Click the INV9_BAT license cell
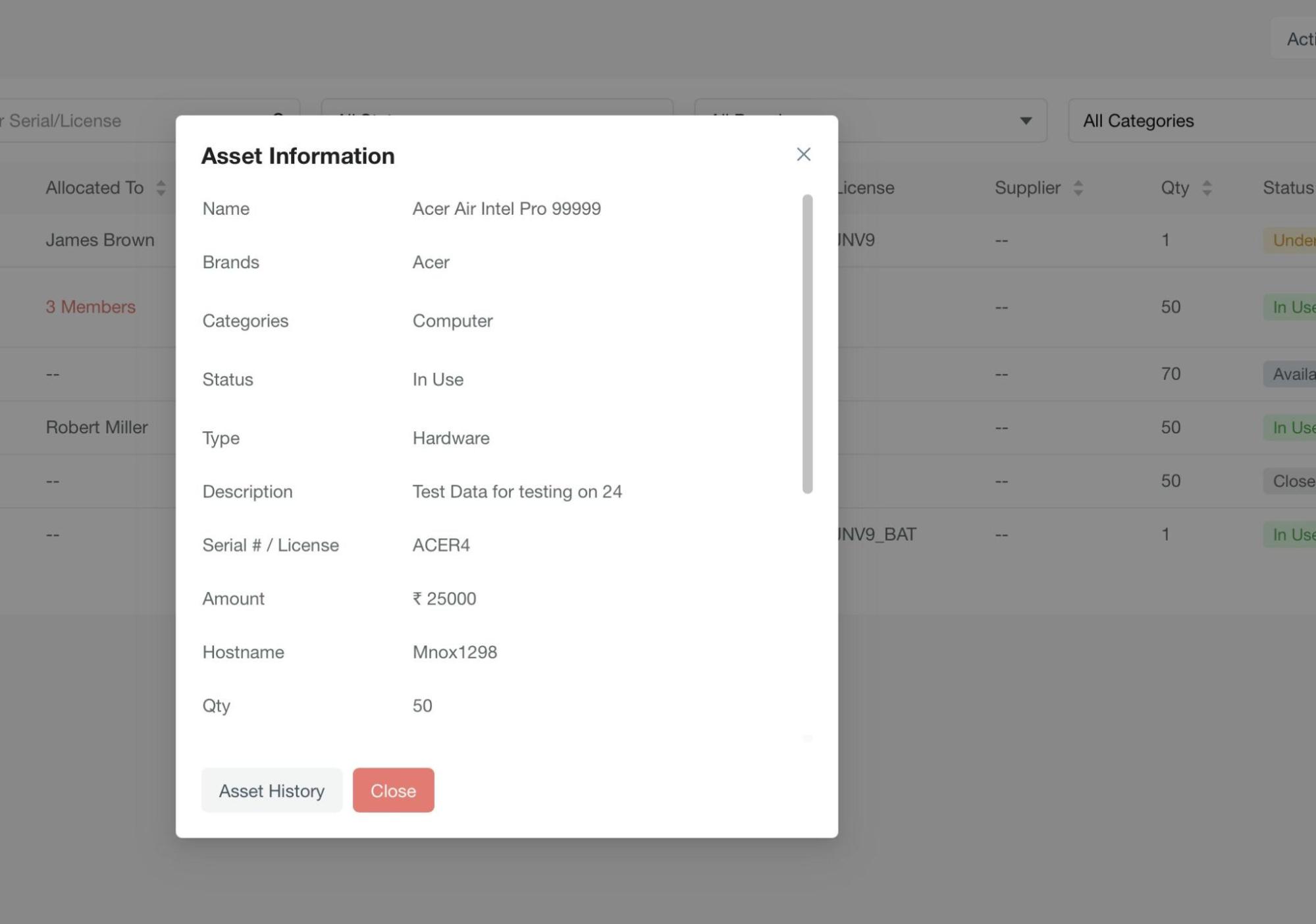This screenshot has width=1316, height=924. 876,534
